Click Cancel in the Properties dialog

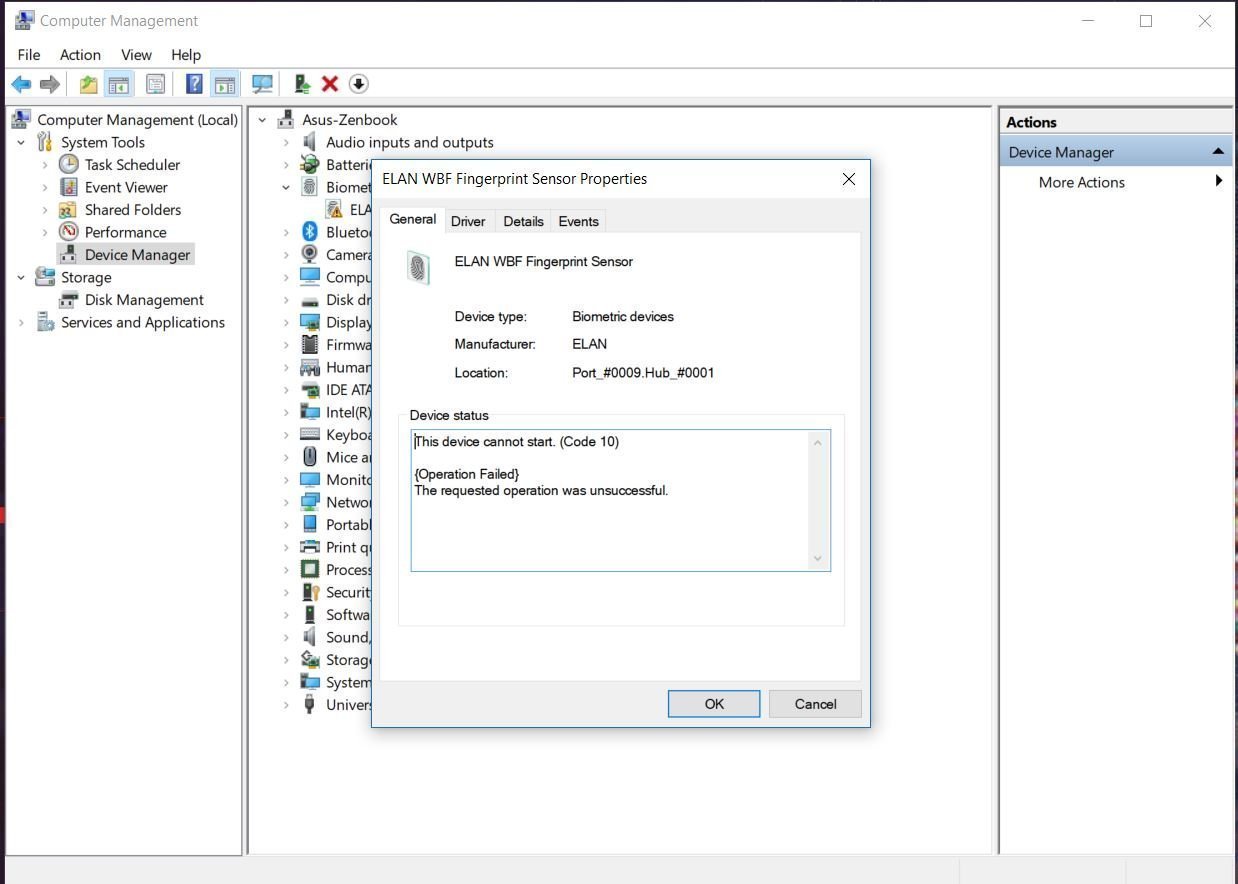[815, 704]
